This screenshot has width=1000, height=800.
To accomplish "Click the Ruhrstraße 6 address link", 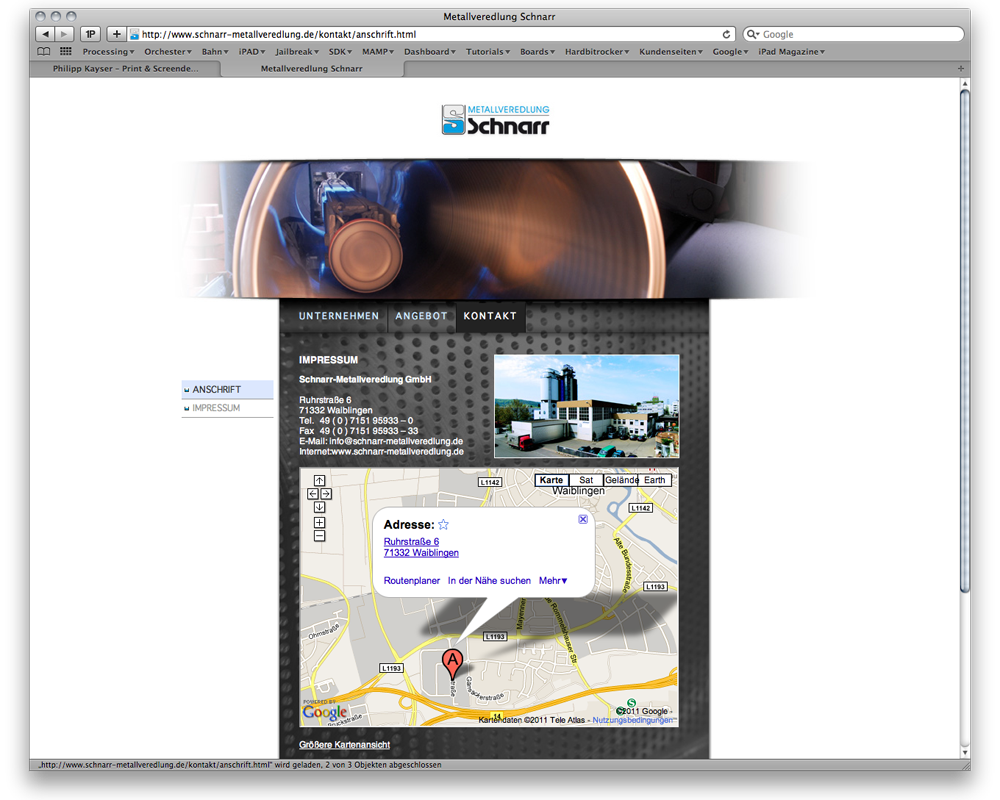I will (411, 542).
